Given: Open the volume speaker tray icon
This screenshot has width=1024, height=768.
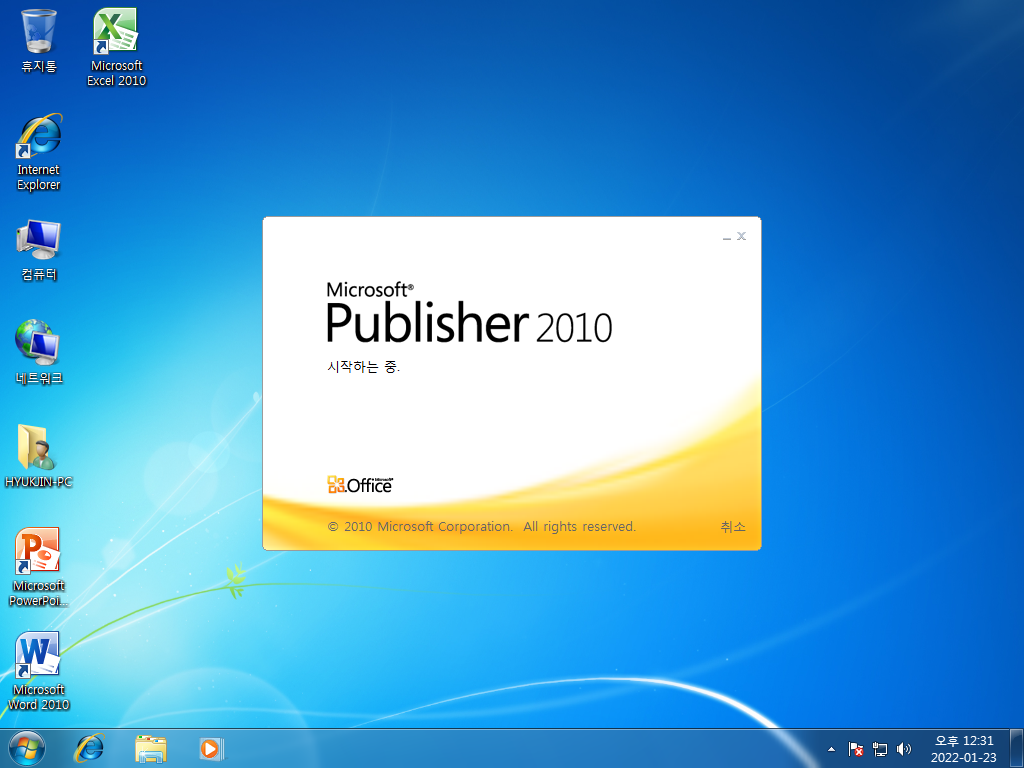Looking at the screenshot, I should coord(904,749).
